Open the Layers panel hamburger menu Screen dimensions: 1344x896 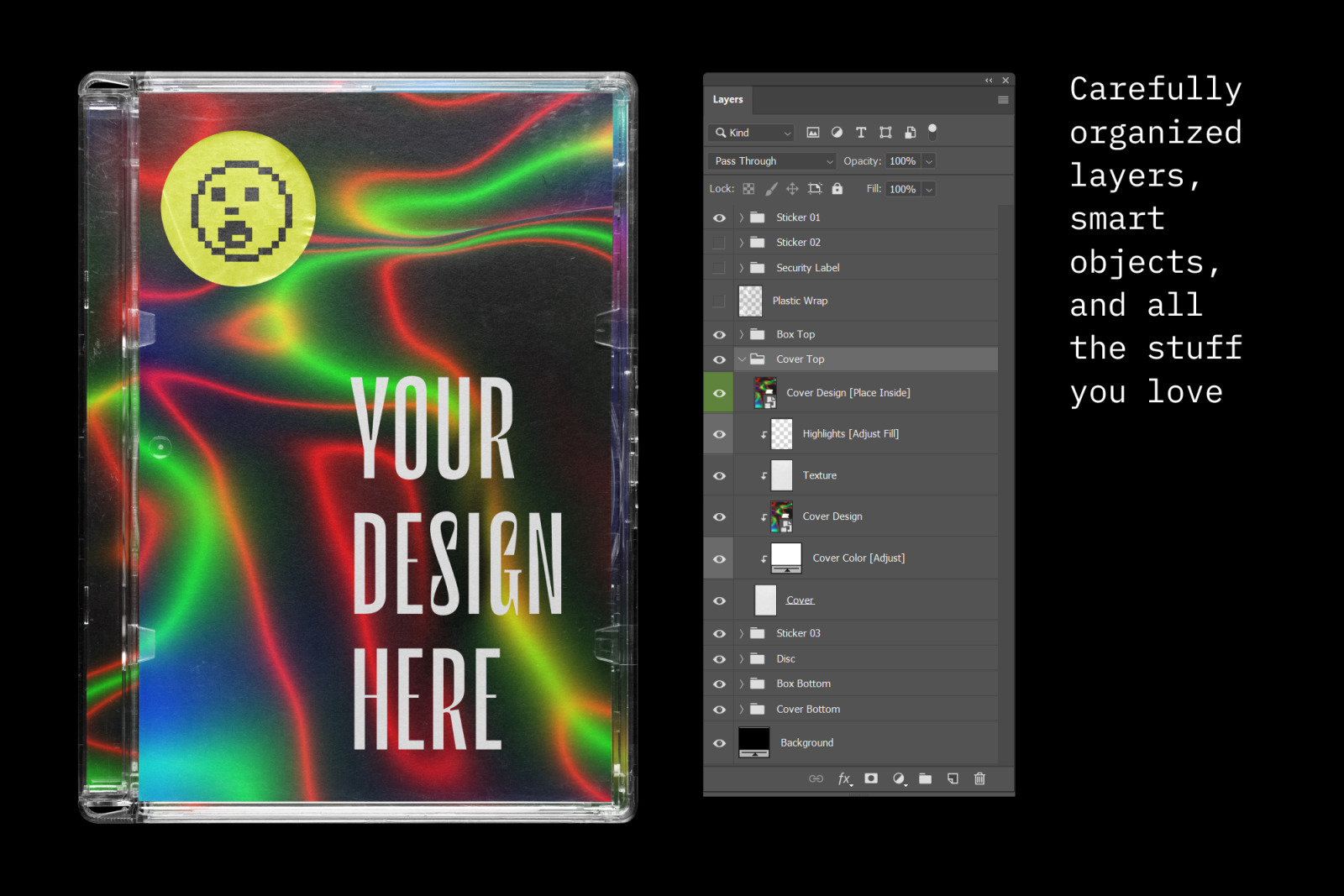1003,100
